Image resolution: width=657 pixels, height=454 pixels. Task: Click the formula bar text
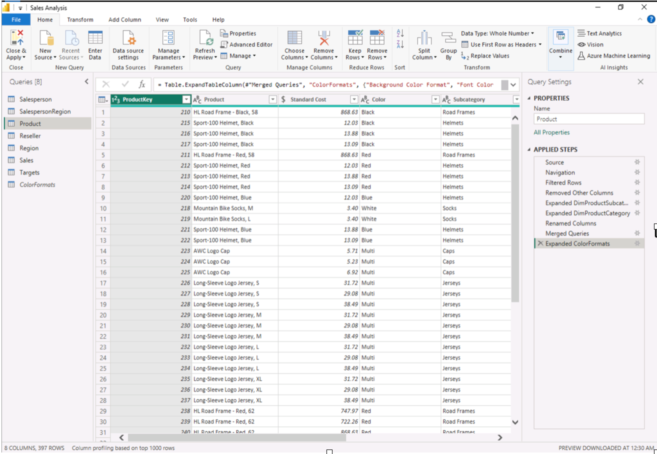pos(327,85)
